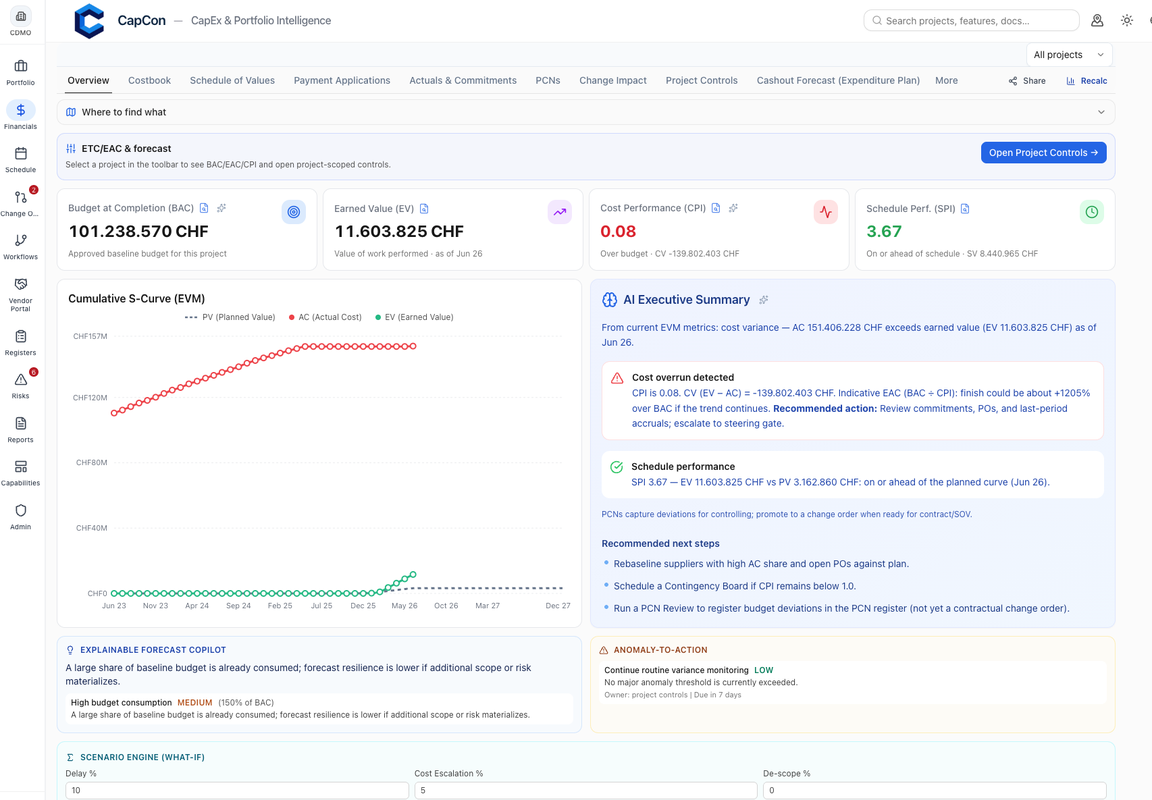Screen dimensions: 1152x800
Task: Click the De-scope % input field
Action: pos(935,790)
